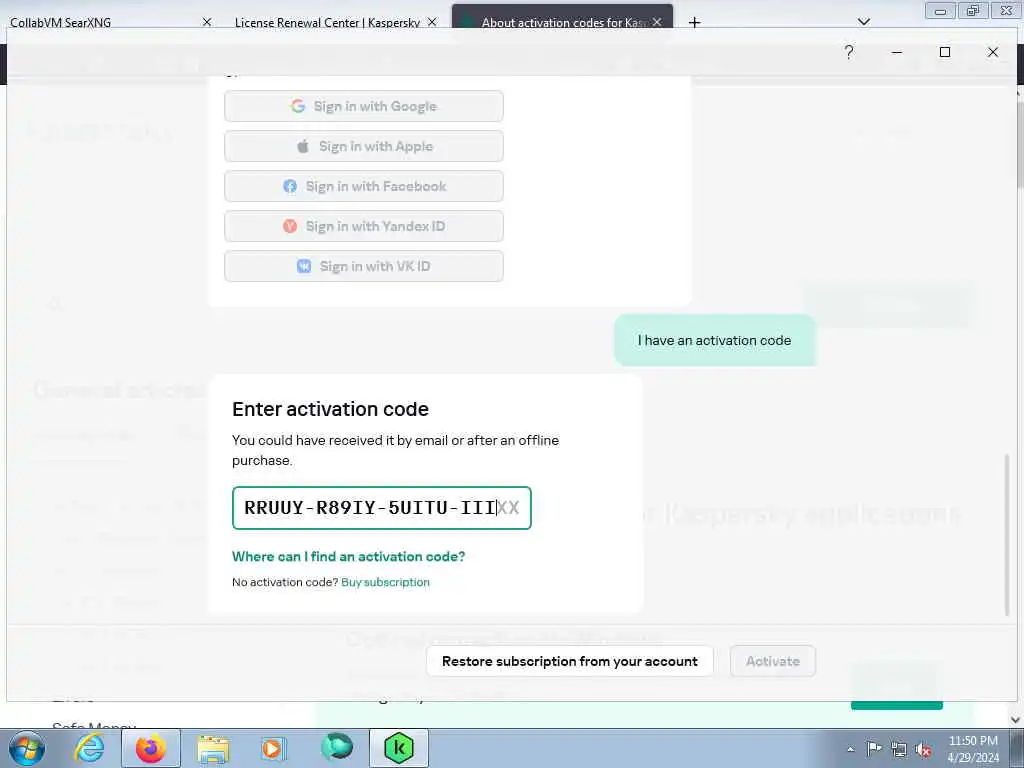Click scroll down arrow of browser scrollbar
The image size is (1024, 768).
tap(1016, 720)
